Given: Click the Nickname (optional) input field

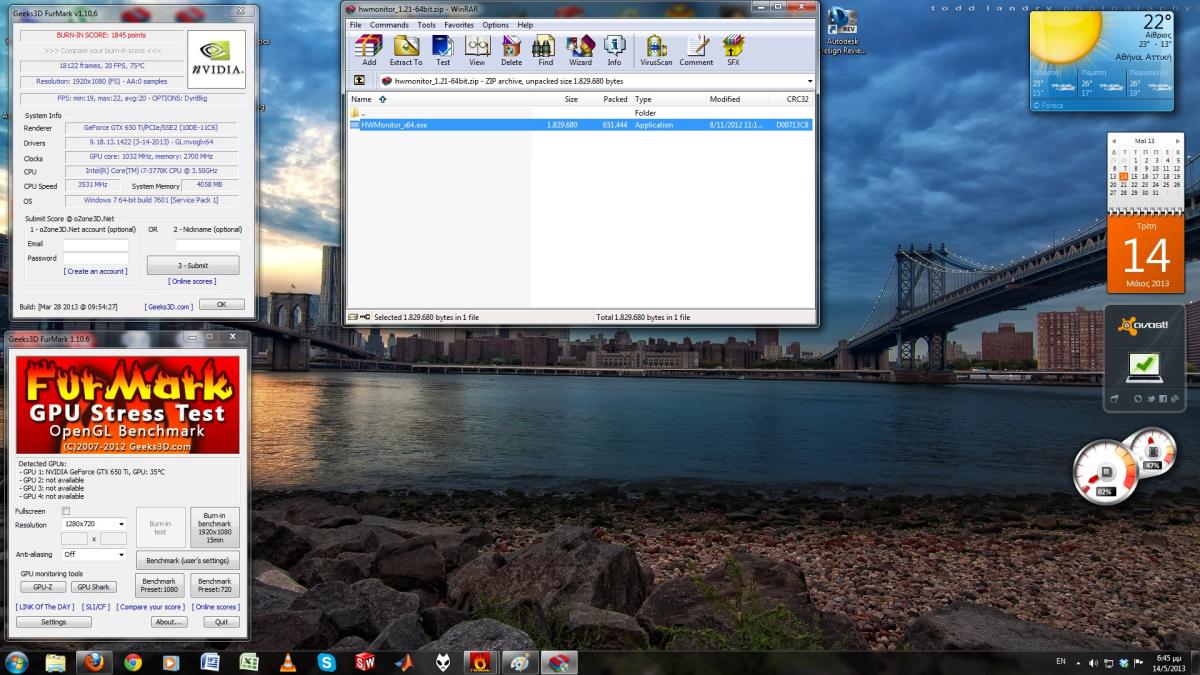Looking at the screenshot, I should pyautogui.click(x=208, y=244).
